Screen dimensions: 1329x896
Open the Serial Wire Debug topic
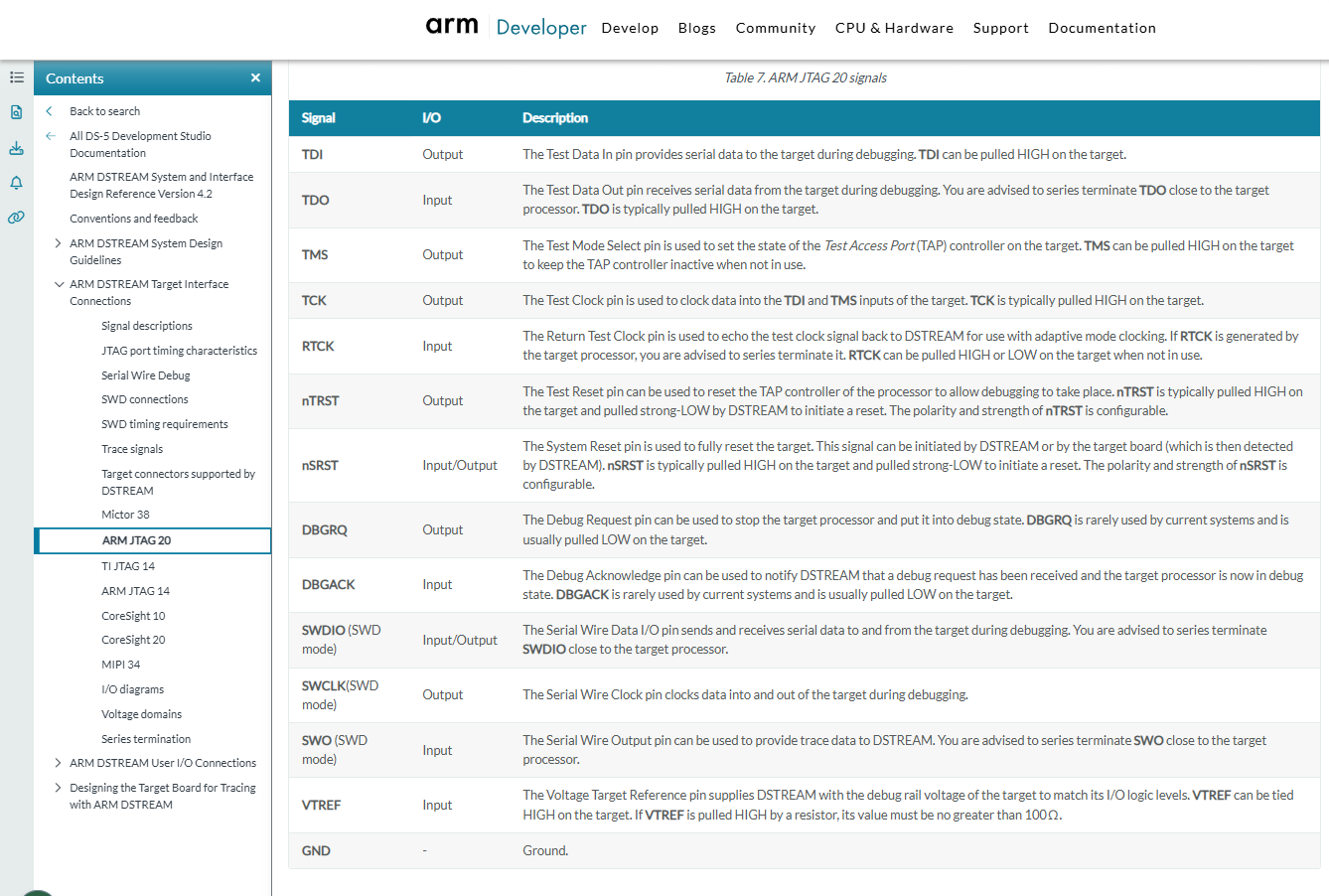point(145,375)
